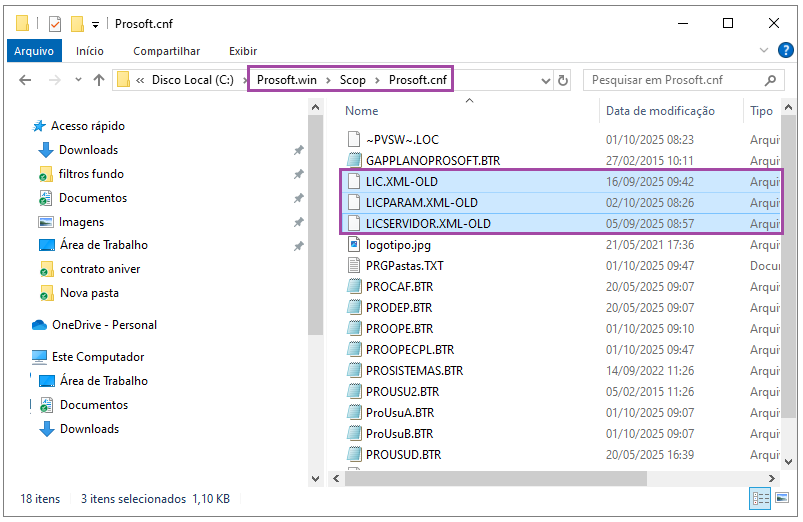Click the OneDrive cloud icon
This screenshot has height=522, width=803.
pos(40,325)
